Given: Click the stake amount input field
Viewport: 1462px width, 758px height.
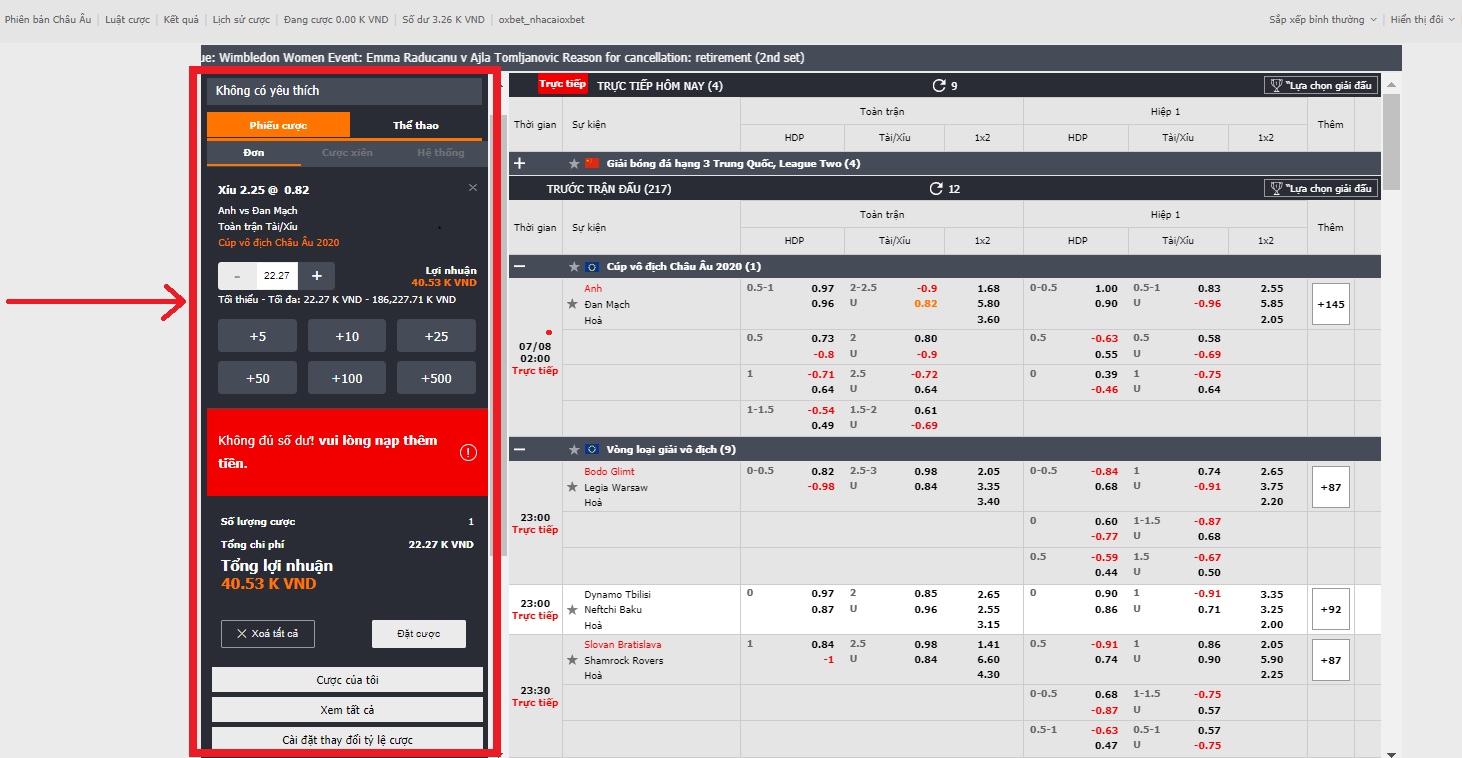Looking at the screenshot, I should [276, 276].
